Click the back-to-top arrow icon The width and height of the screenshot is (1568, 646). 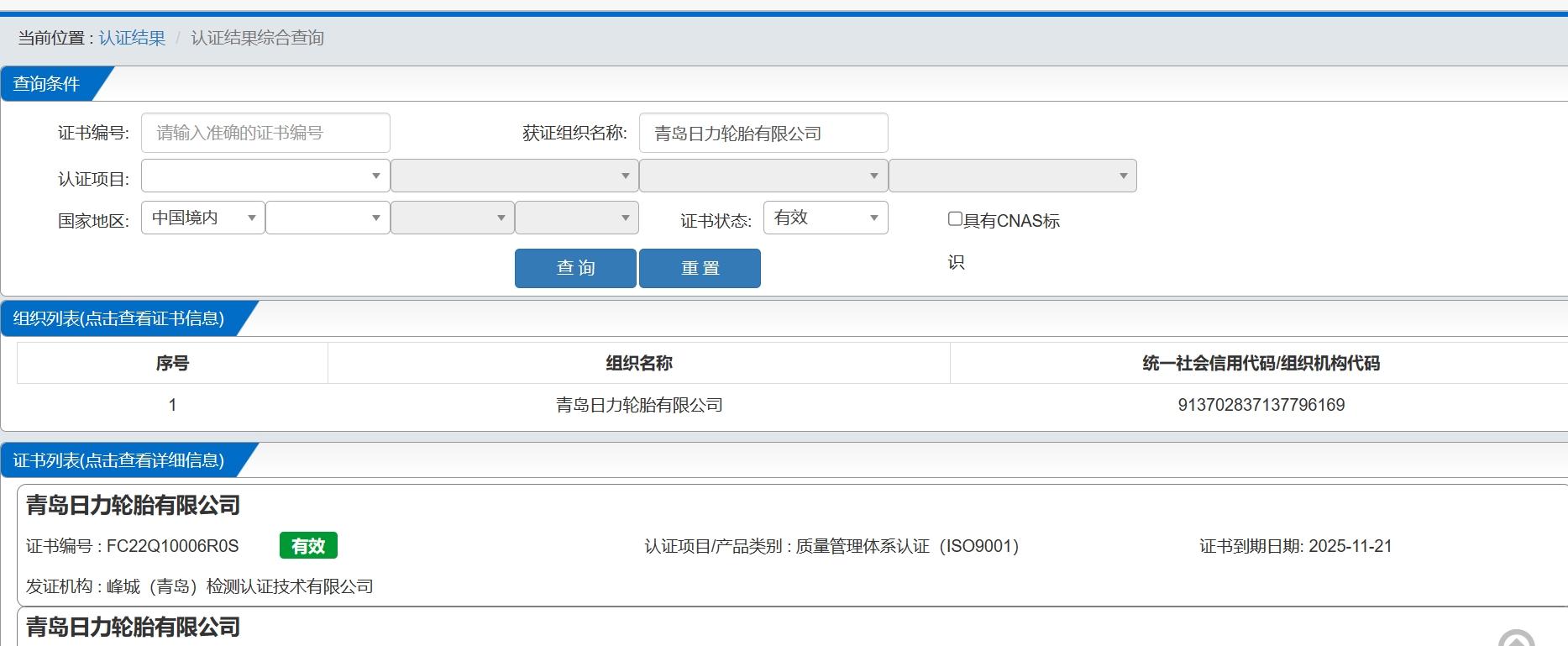(x=1517, y=640)
